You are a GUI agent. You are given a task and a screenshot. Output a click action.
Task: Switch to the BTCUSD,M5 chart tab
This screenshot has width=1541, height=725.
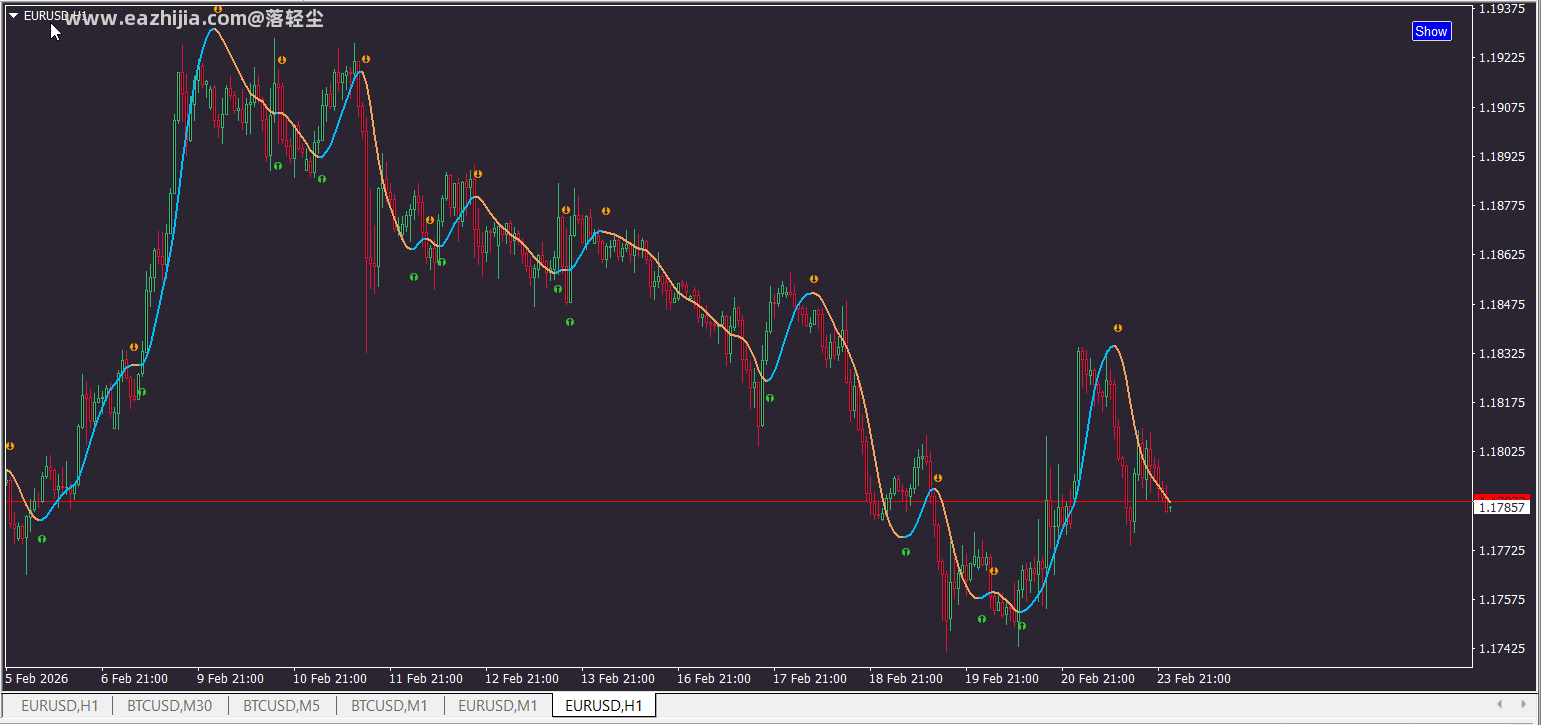click(282, 706)
